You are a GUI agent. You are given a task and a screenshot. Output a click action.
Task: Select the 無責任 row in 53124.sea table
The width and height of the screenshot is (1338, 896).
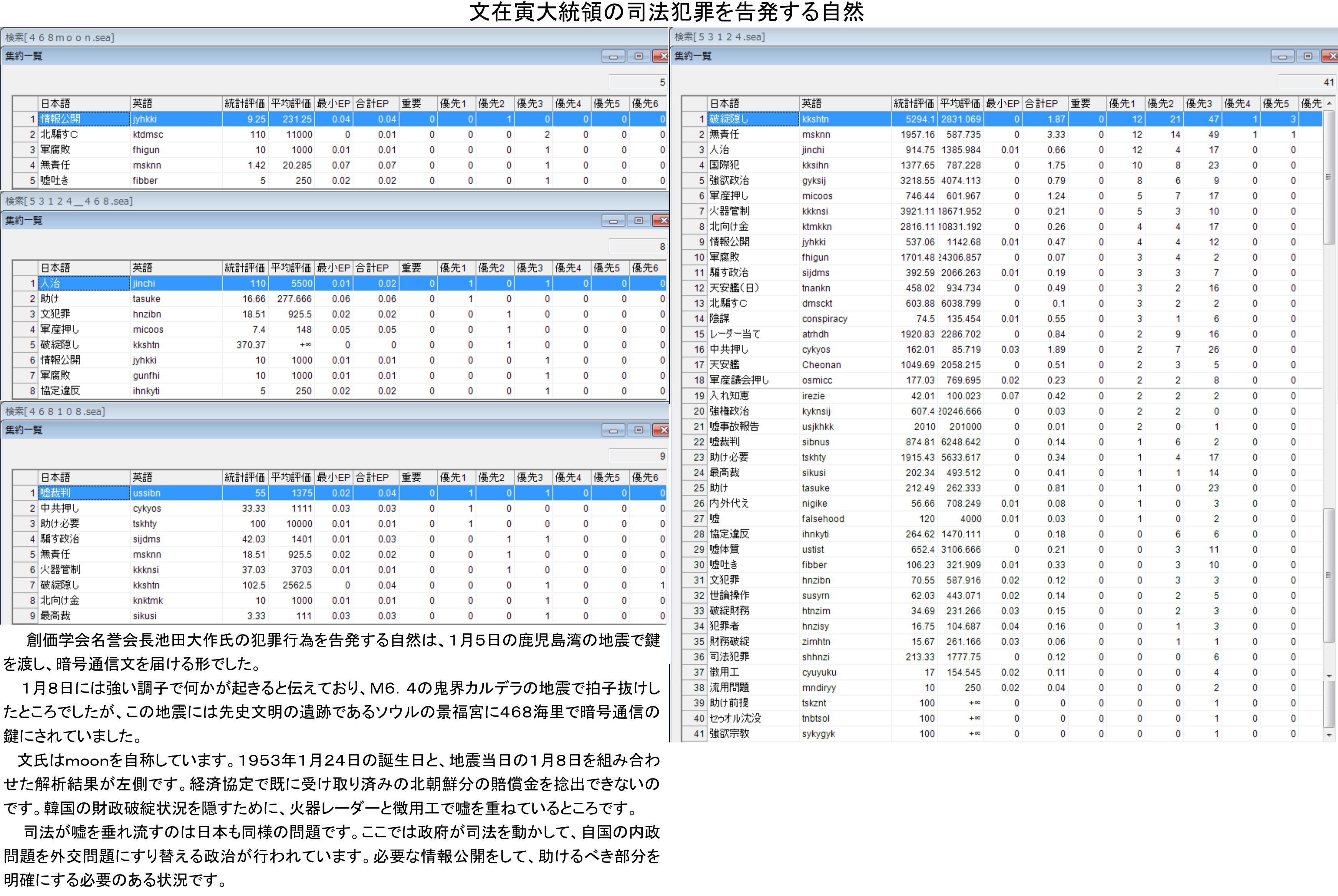(724, 134)
